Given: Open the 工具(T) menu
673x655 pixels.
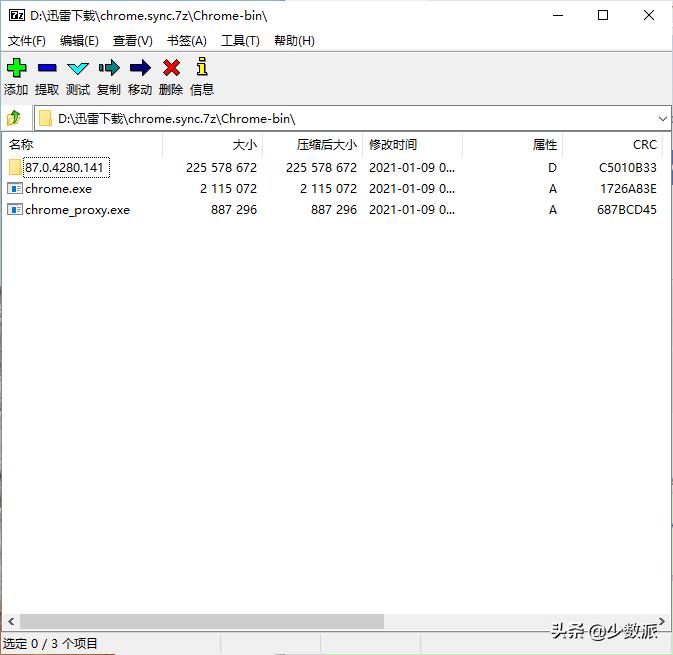Looking at the screenshot, I should 240,41.
